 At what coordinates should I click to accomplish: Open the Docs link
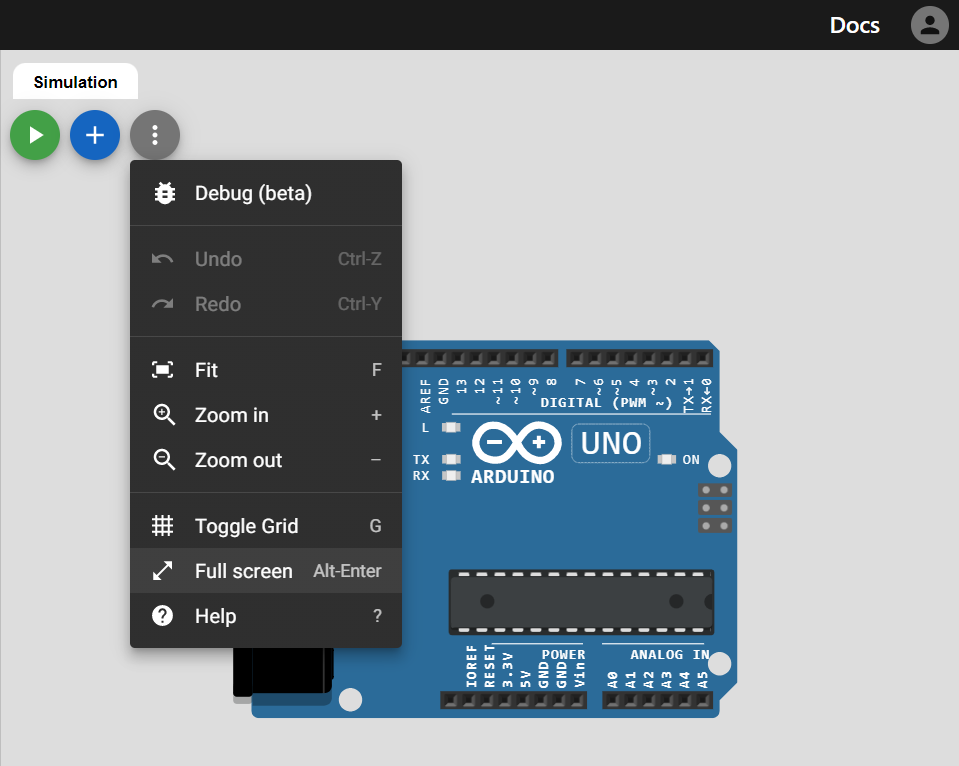(854, 25)
